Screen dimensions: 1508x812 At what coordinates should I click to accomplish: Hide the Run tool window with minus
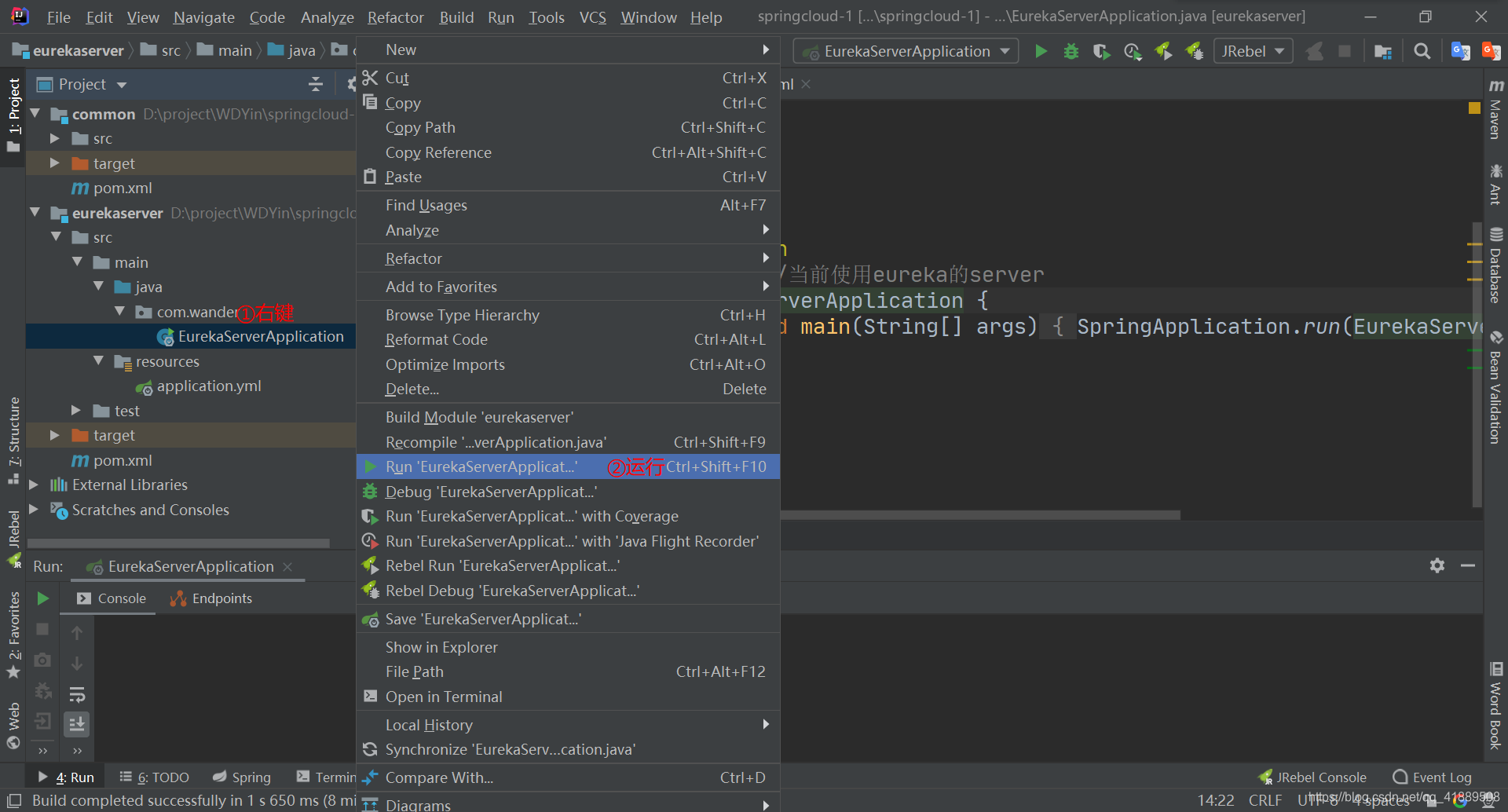point(1468,565)
